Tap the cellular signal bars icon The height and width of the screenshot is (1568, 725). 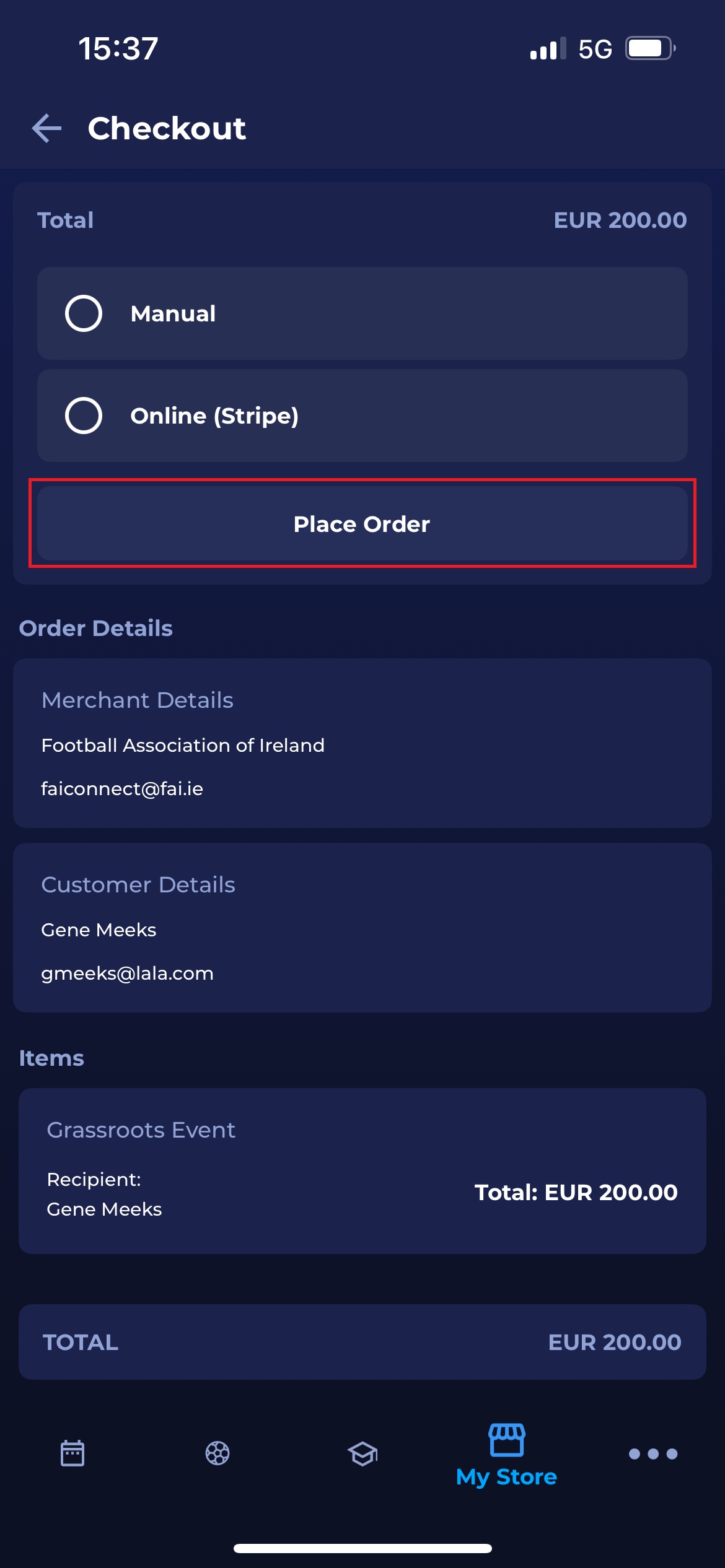pos(548,49)
